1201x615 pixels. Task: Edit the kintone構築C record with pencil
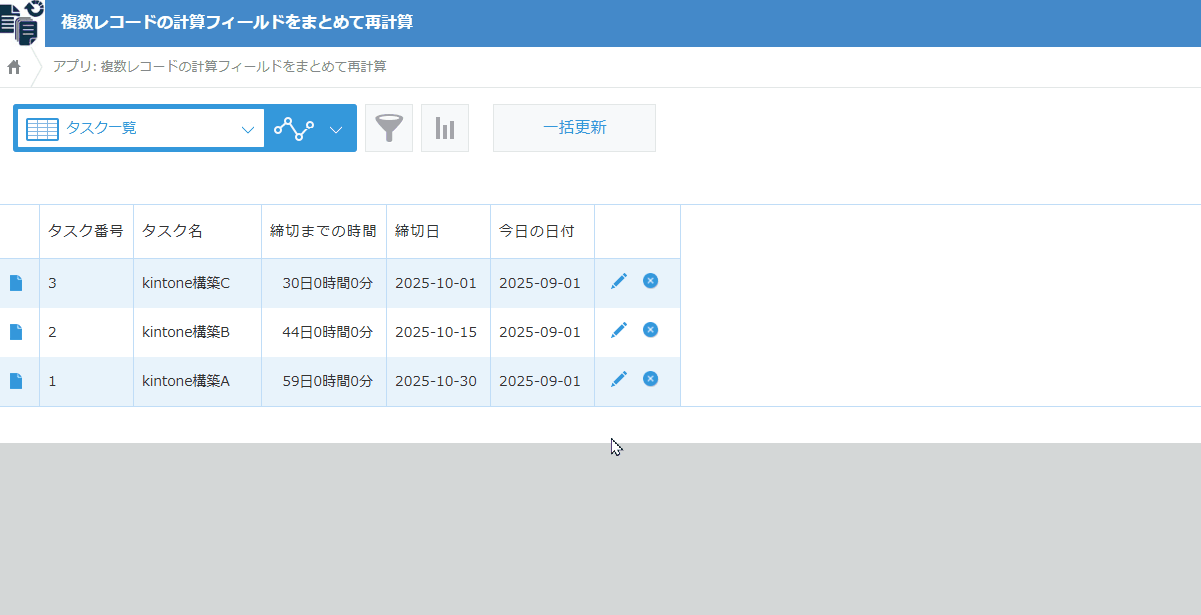point(619,281)
